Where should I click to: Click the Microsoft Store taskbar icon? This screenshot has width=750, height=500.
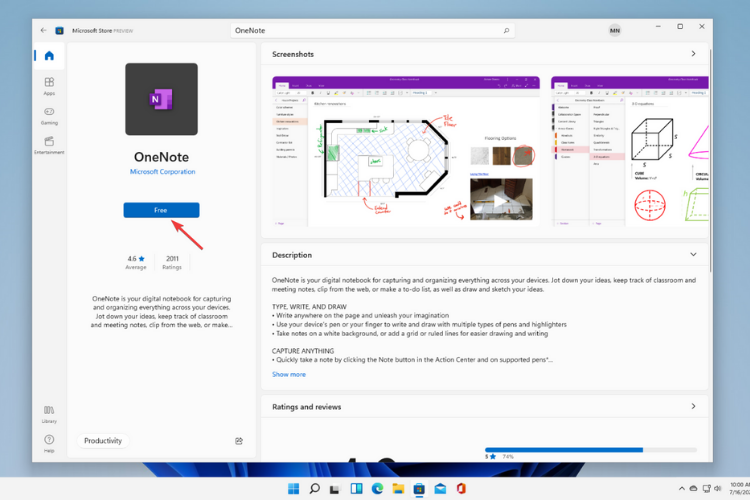pos(419,489)
